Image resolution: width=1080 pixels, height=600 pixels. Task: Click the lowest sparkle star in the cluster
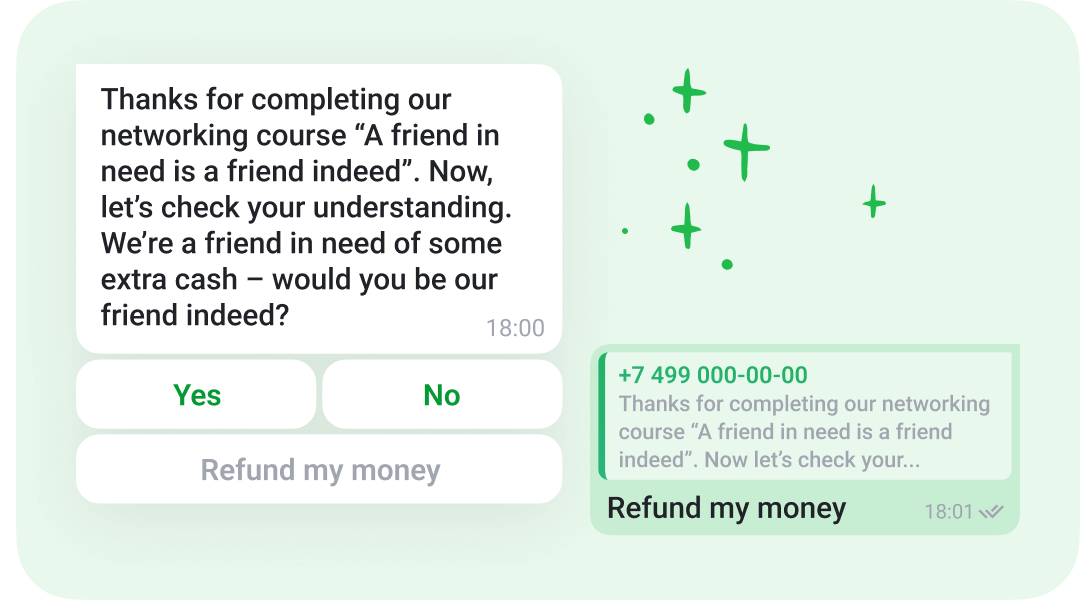click(686, 226)
